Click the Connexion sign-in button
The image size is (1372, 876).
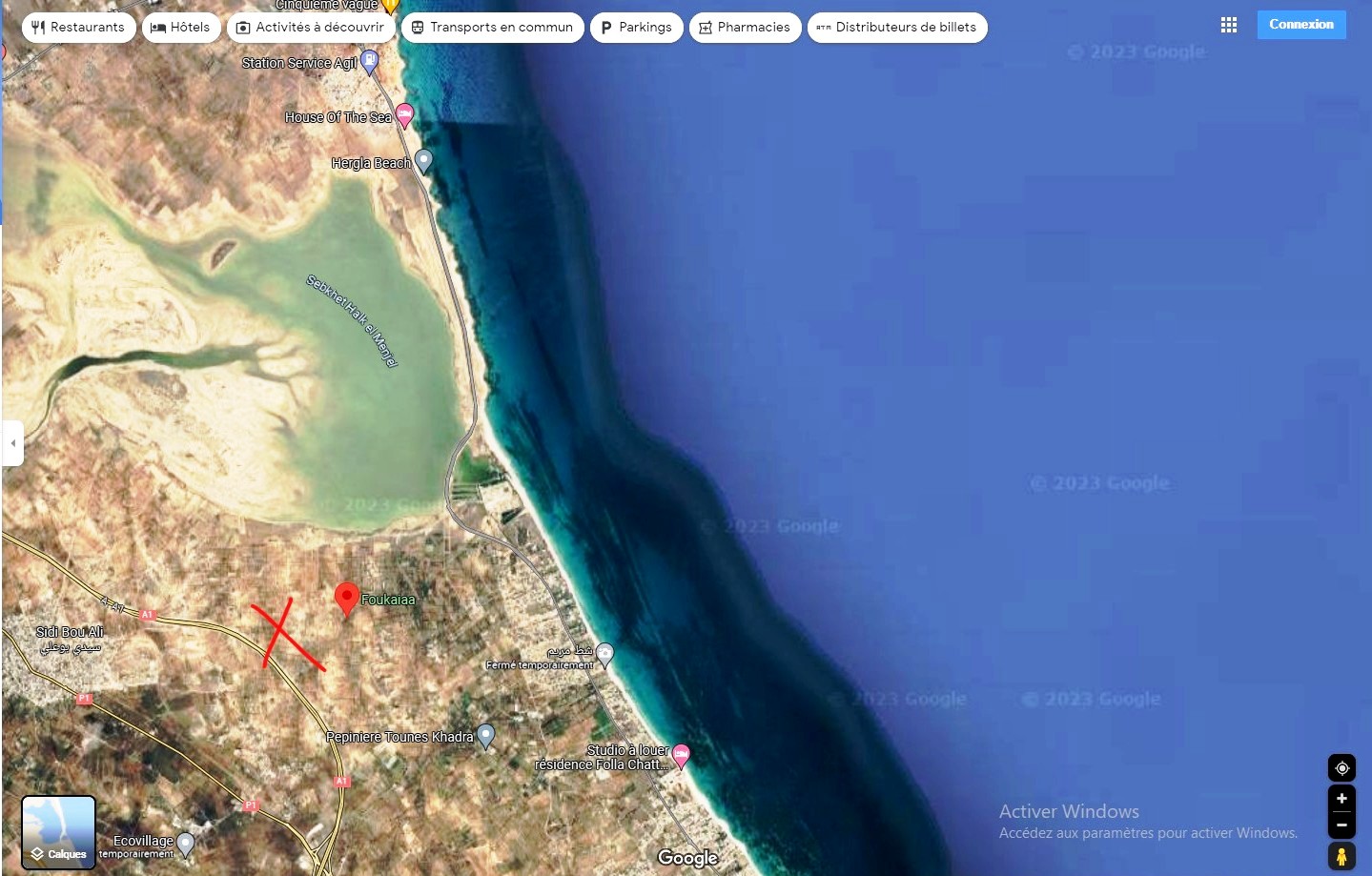pyautogui.click(x=1300, y=25)
